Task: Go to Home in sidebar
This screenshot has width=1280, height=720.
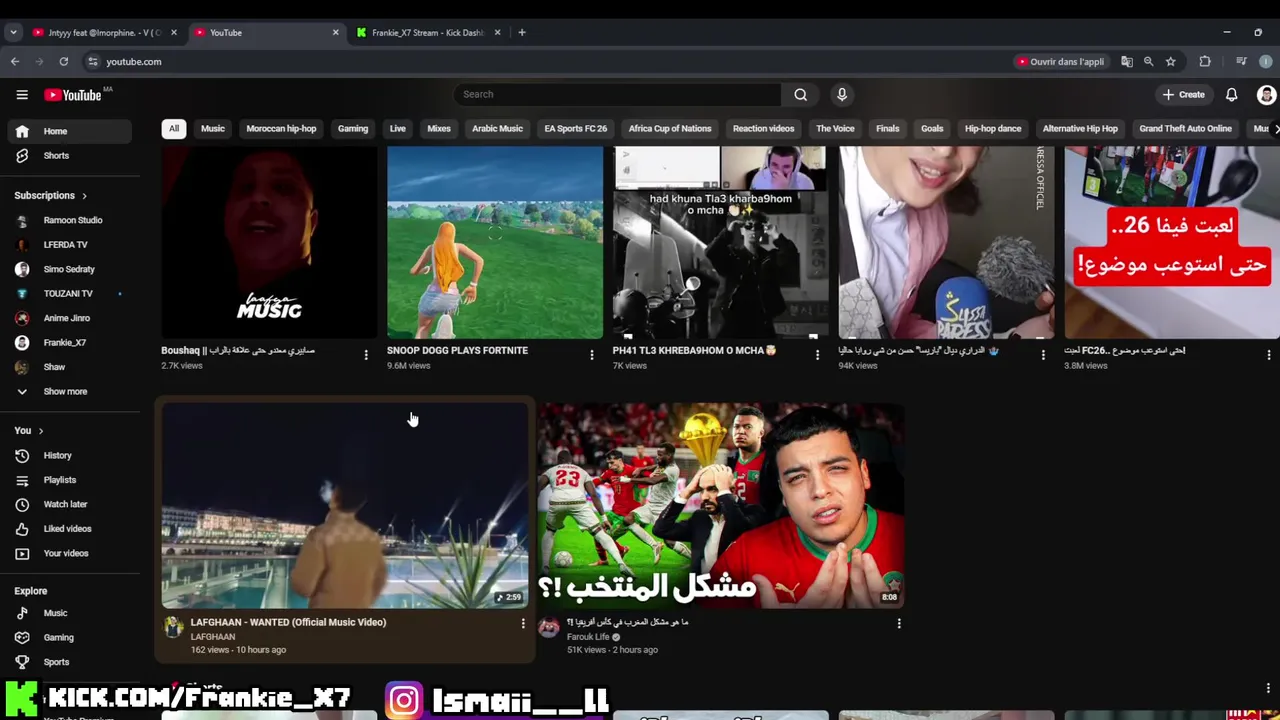Action: coord(69,131)
